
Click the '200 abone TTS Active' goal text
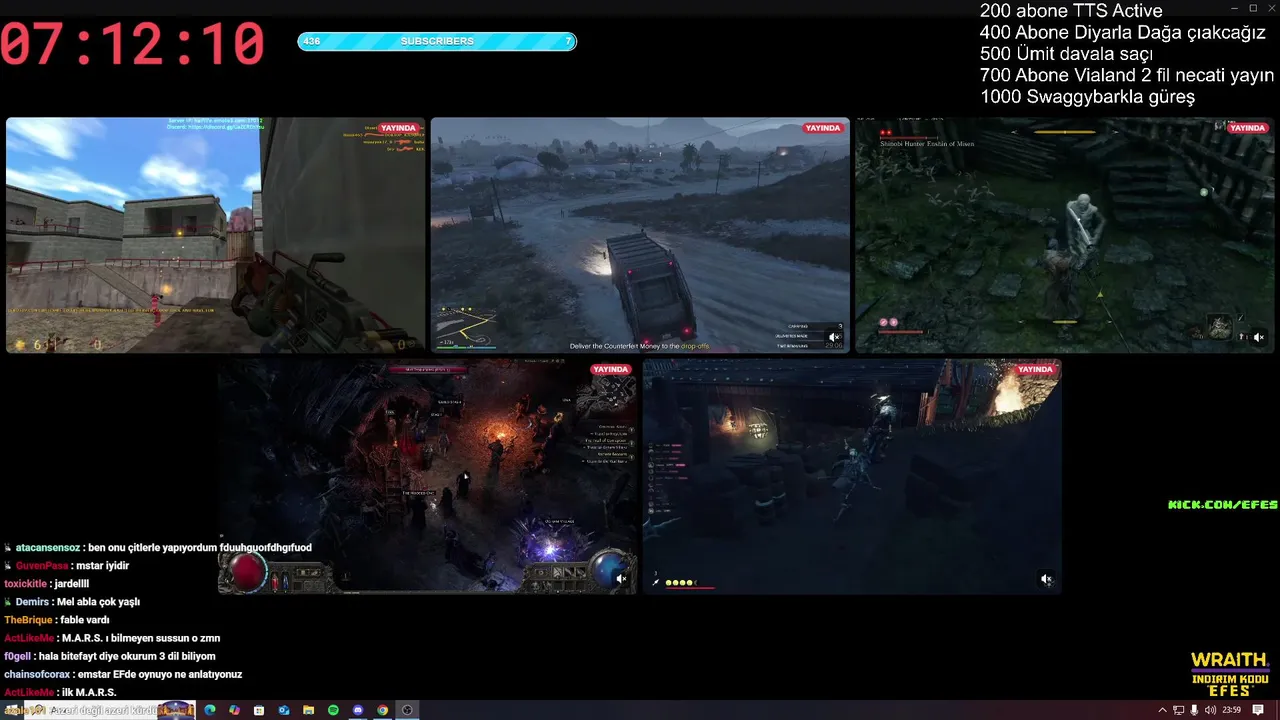1071,11
